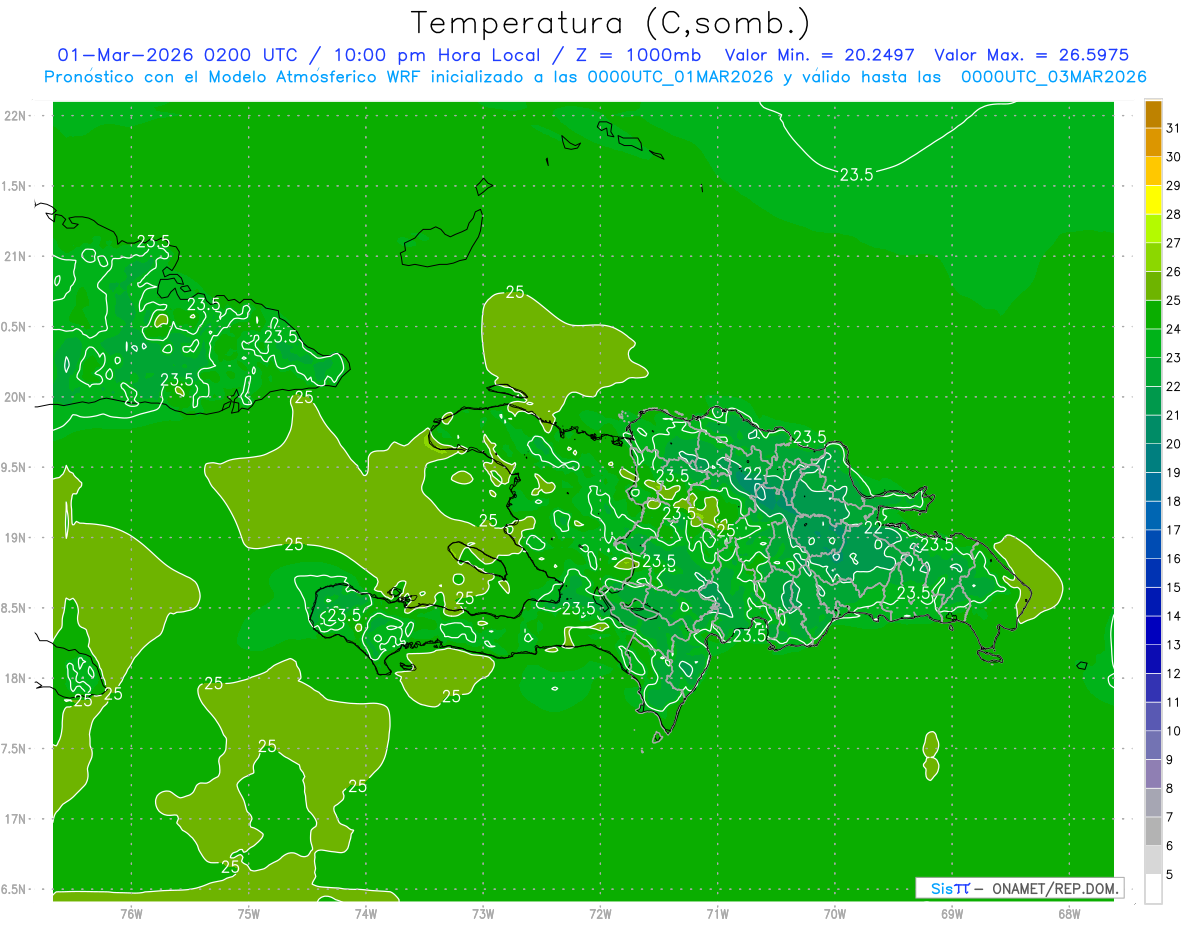The image size is (1200, 927).
Task: Click the '25' label atop the blob north of Haiti
Action: pyautogui.click(x=515, y=292)
